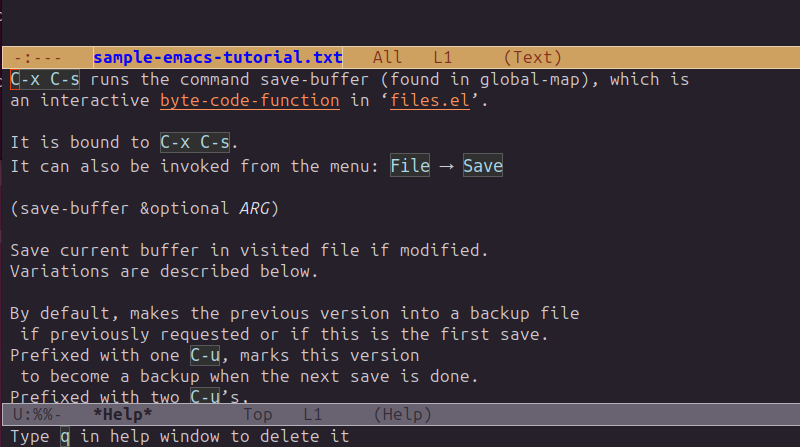800x447 pixels.
Task: Click the All position indicator in mode line
Action: pyautogui.click(x=387, y=58)
